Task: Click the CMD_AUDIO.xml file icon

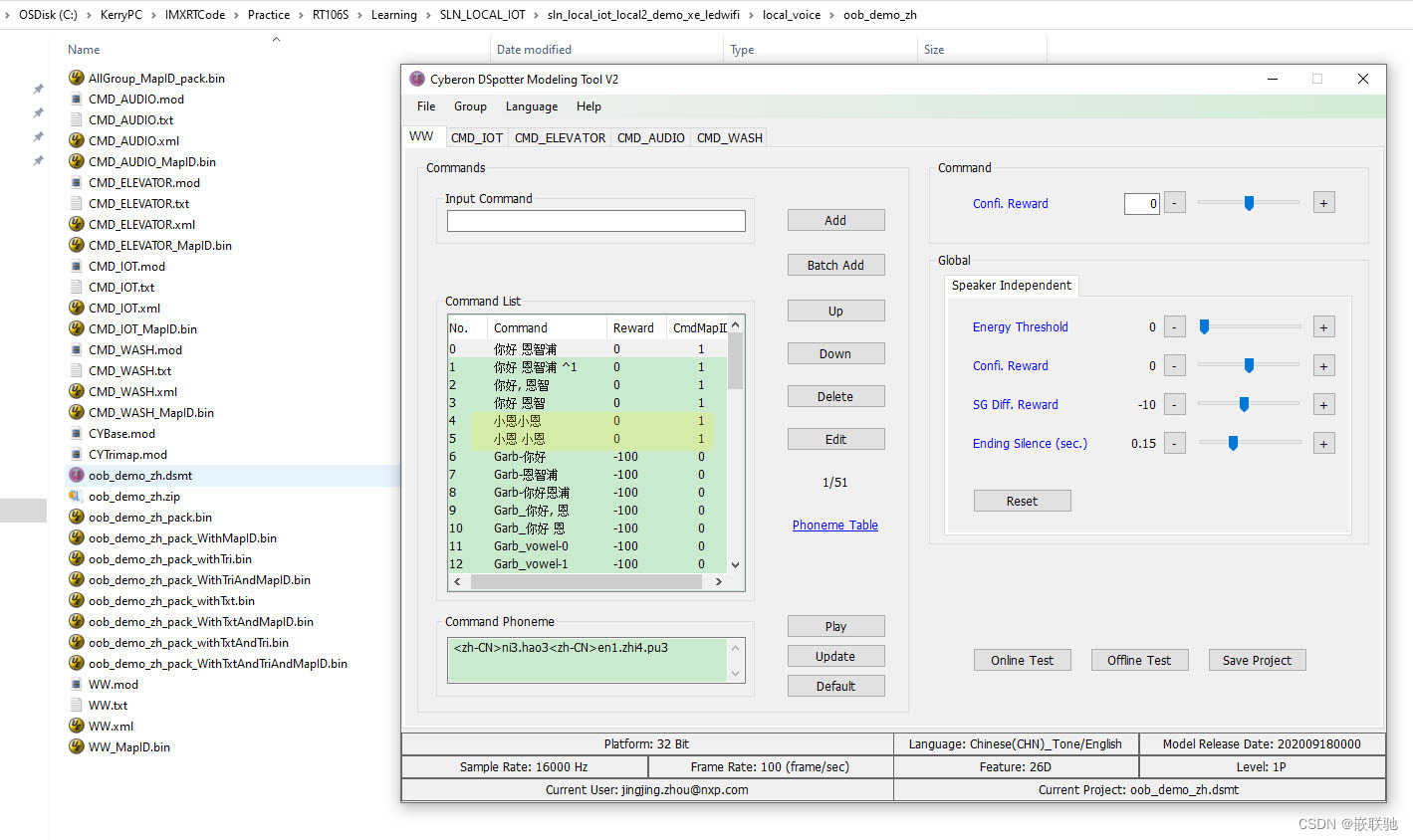Action: point(76,140)
